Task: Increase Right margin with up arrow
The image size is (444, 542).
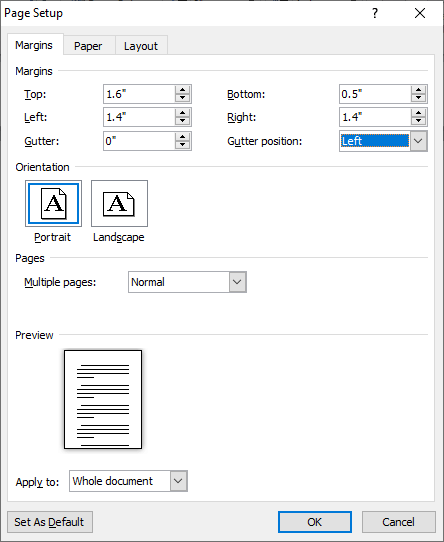Action: coord(418,113)
